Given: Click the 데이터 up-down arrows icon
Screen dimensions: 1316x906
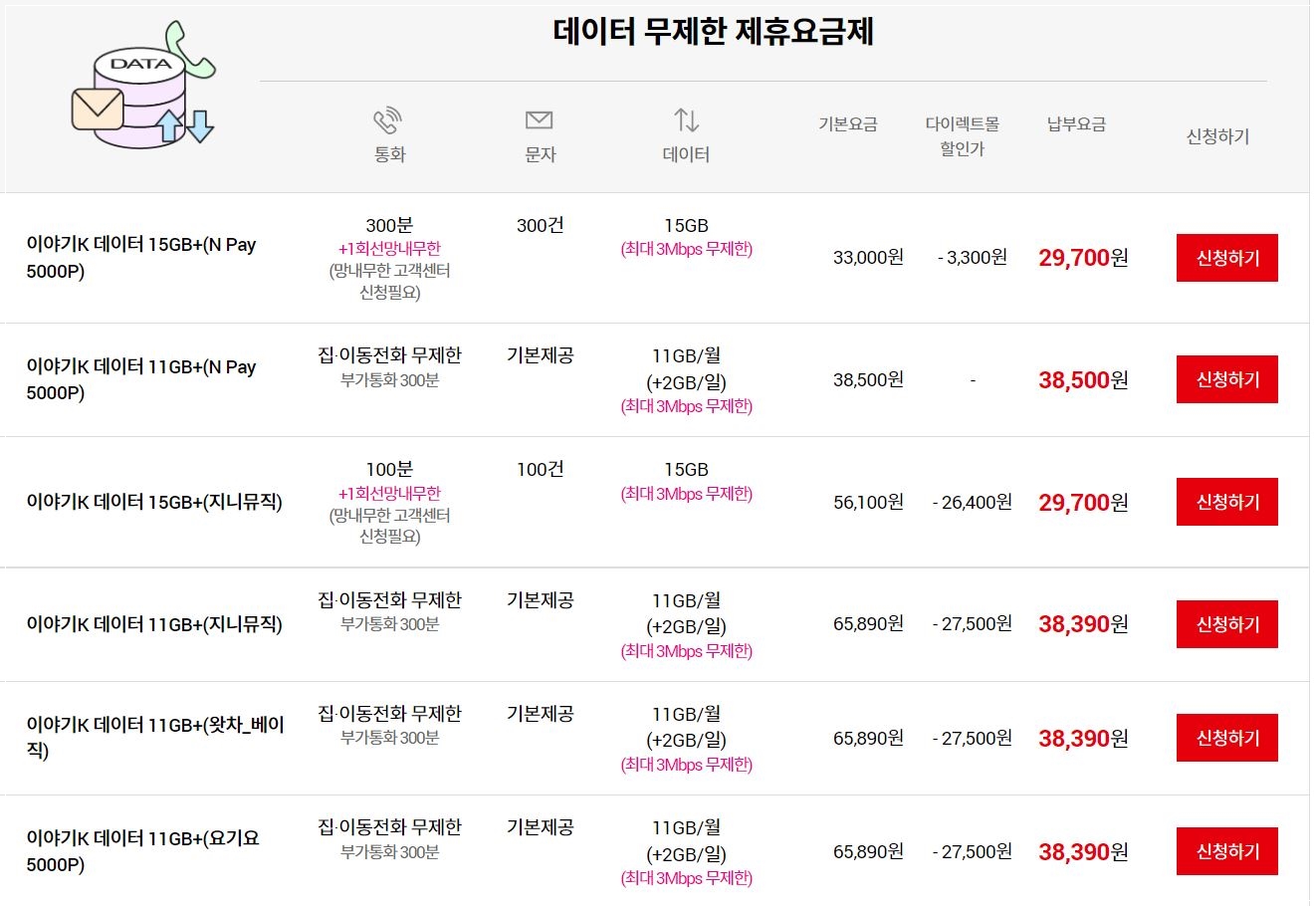Looking at the screenshot, I should (685, 119).
